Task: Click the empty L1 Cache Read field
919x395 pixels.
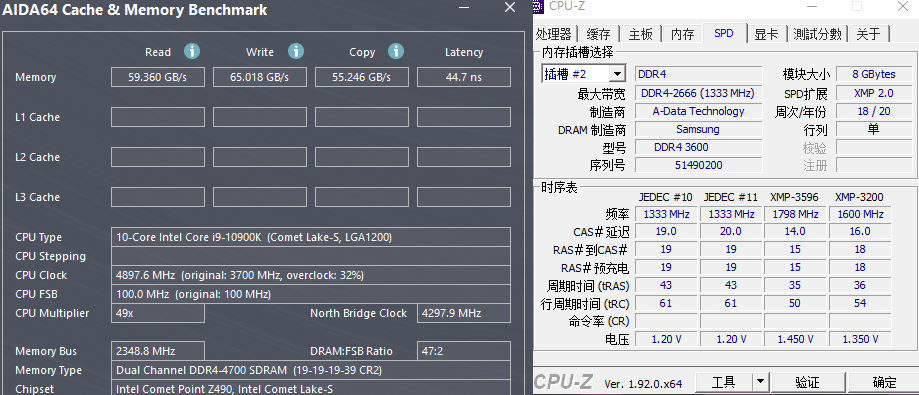Action: [x=158, y=117]
